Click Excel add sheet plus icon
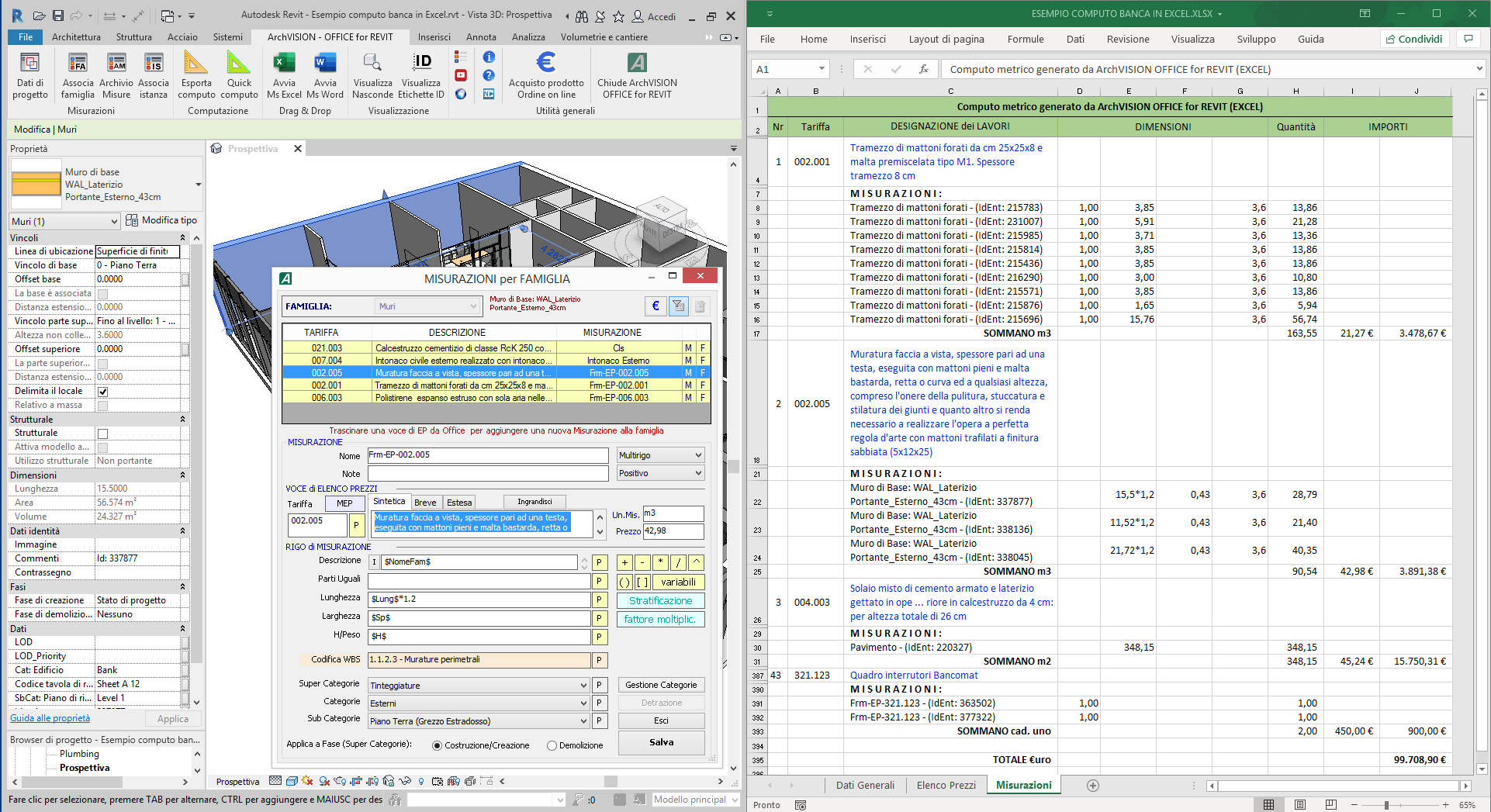This screenshot has width=1491, height=812. tap(1093, 786)
